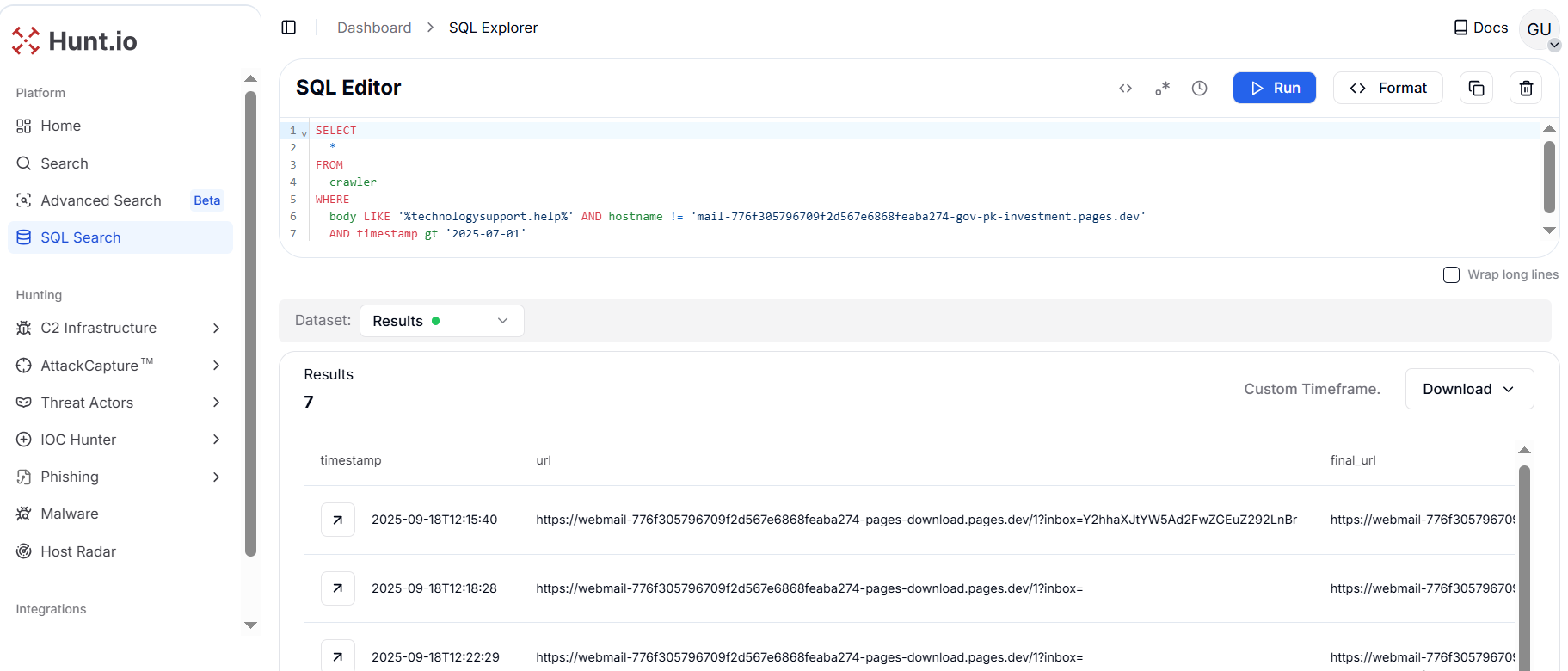Run the SQL query
The height and width of the screenshot is (671, 1568).
1274,88
